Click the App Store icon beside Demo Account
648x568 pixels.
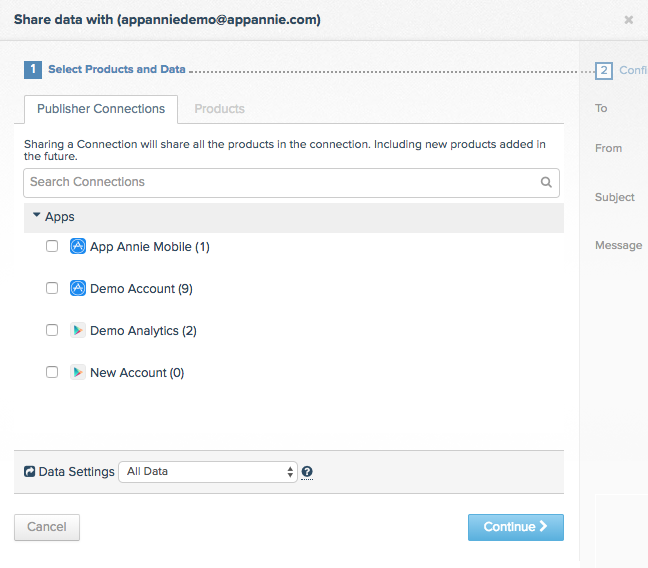tap(78, 288)
